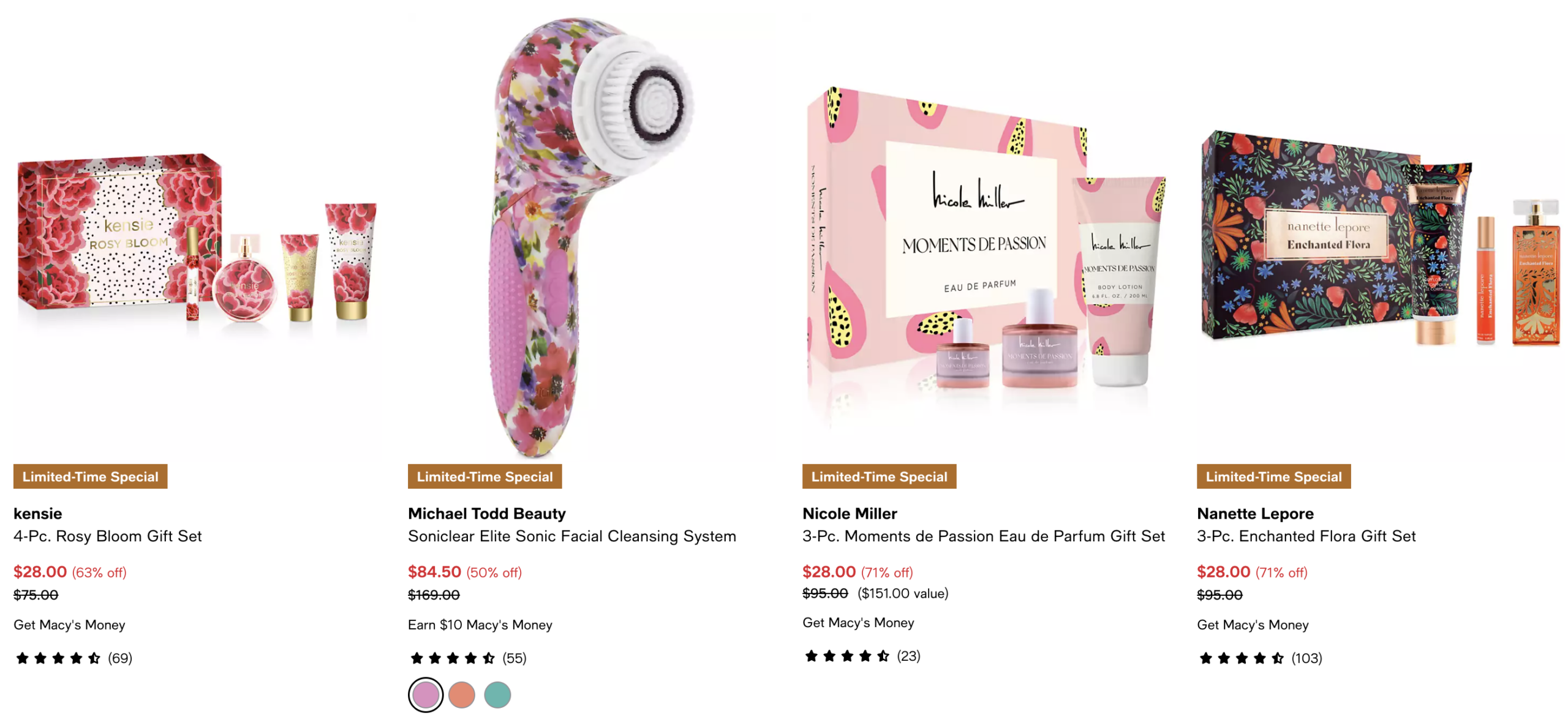Click the Michael Todd Beauty brand name

tap(486, 513)
